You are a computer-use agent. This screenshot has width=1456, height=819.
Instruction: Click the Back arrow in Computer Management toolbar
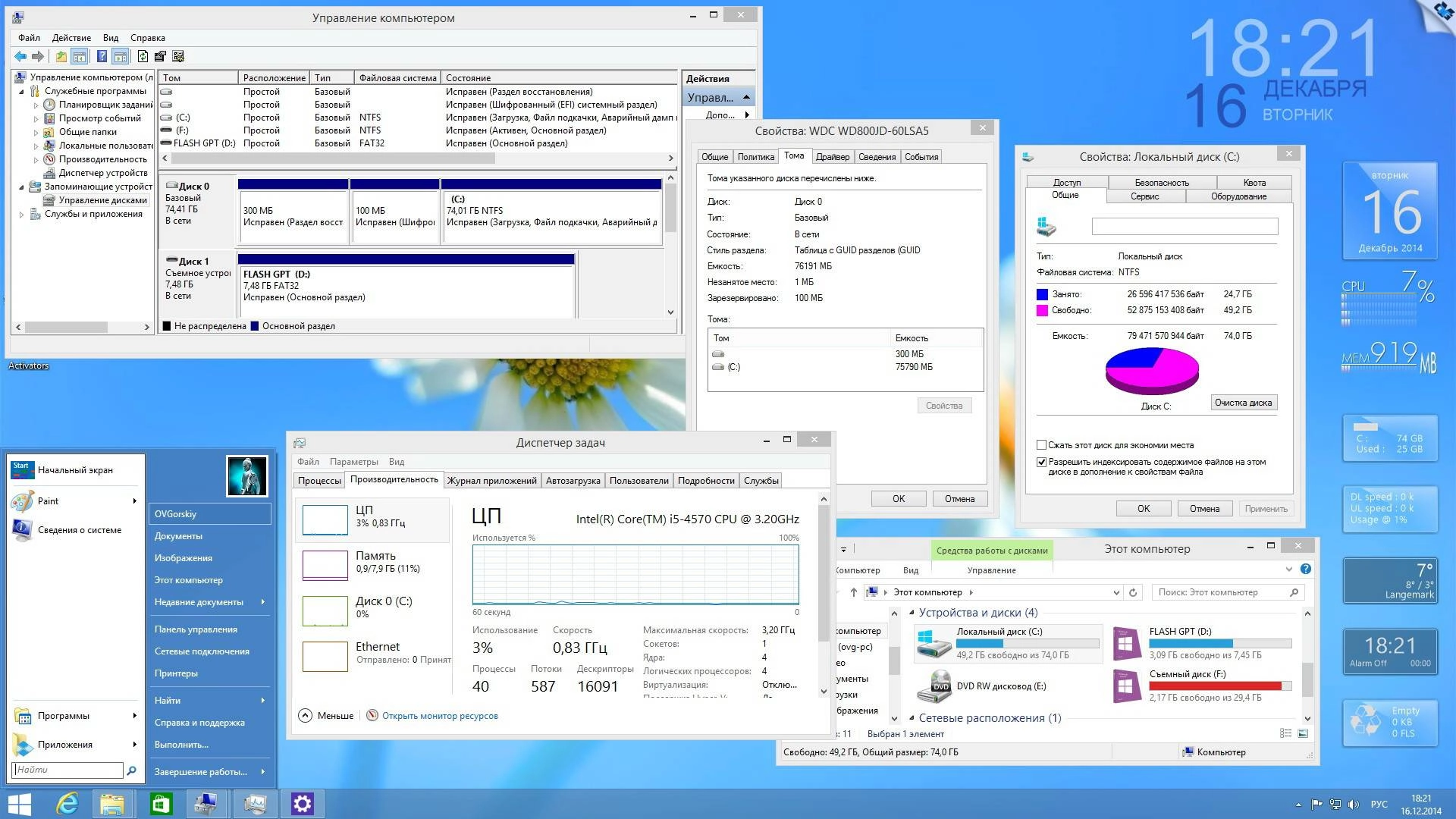(x=20, y=56)
